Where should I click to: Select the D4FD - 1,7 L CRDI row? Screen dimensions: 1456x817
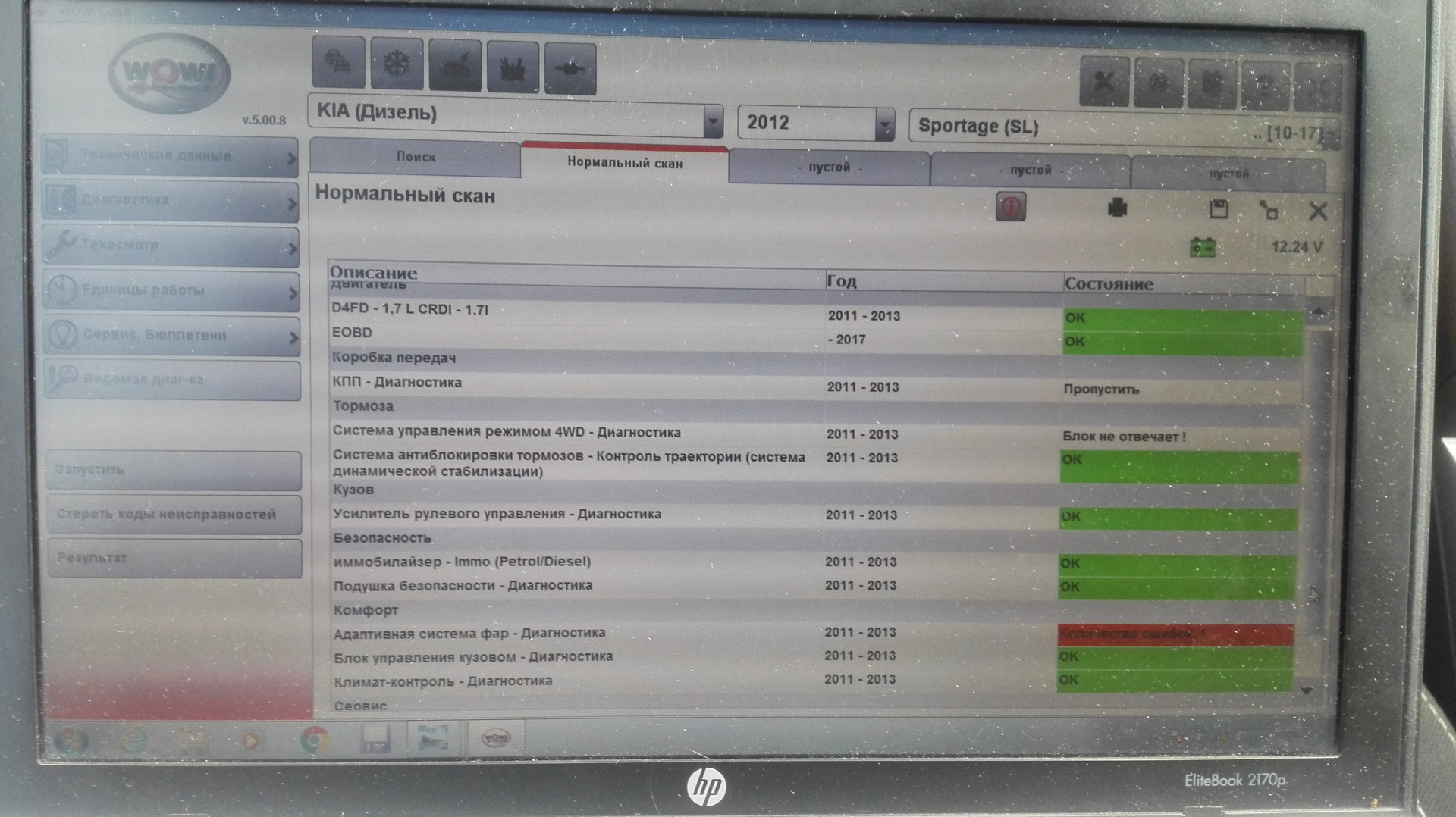[x=815, y=313]
